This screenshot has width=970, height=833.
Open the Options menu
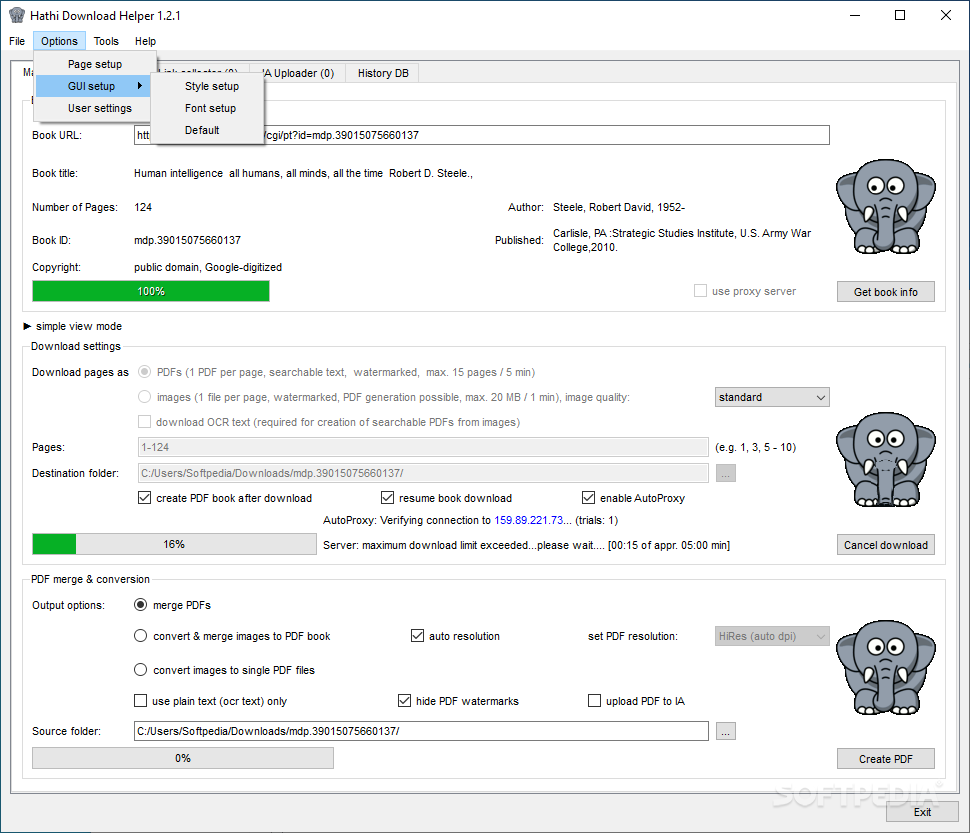[x=59, y=41]
